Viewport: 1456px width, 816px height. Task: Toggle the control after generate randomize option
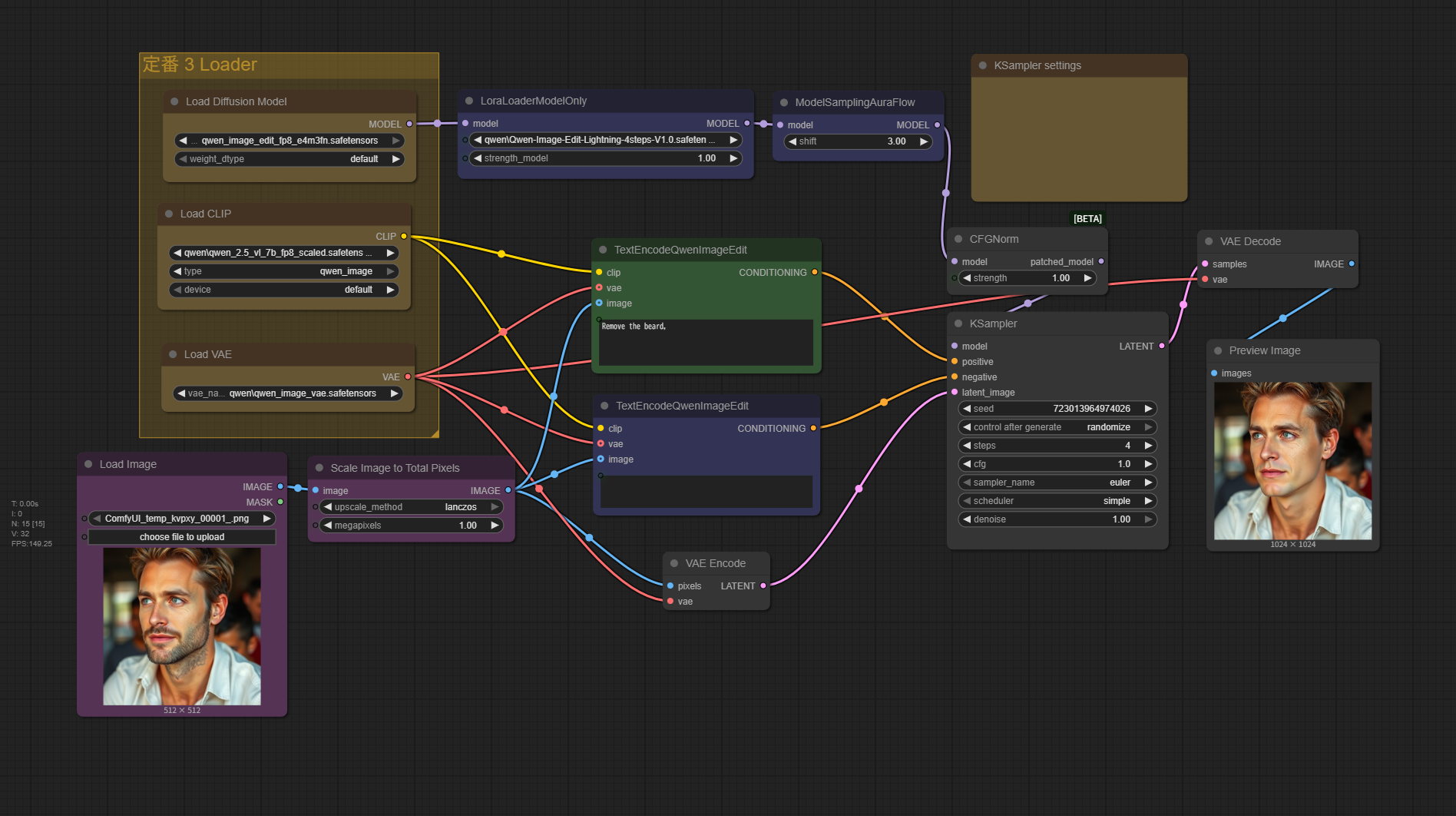tap(1057, 427)
